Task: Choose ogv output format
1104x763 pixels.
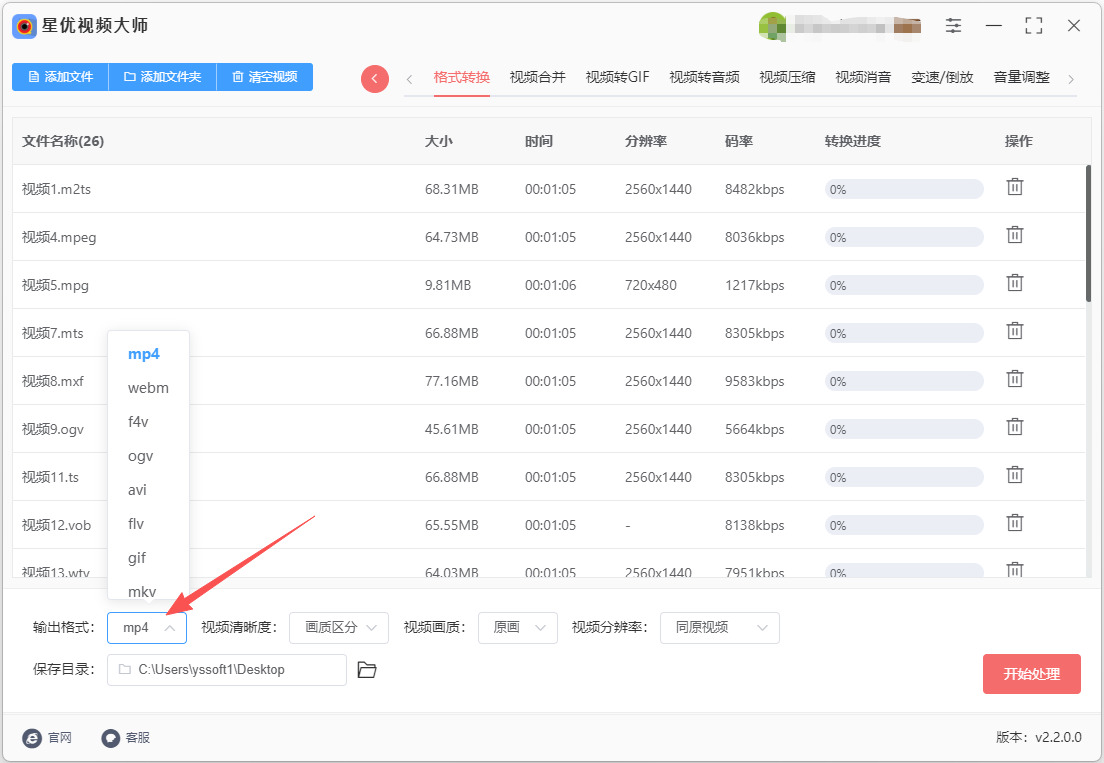Action: coord(140,456)
